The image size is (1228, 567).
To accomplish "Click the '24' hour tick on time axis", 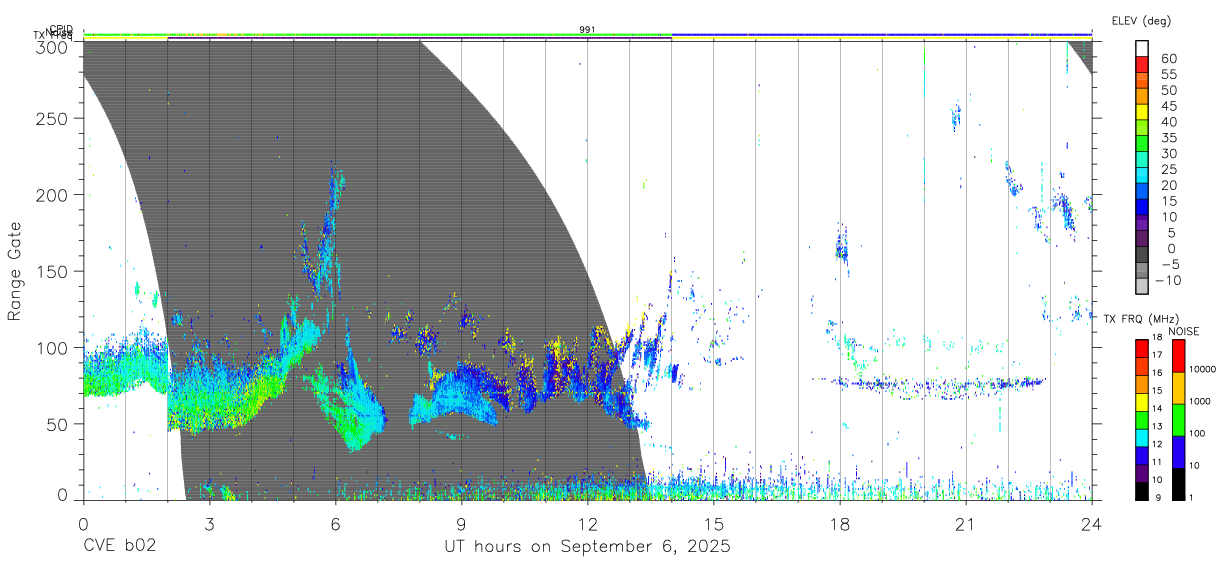I will pyautogui.click(x=1092, y=523).
